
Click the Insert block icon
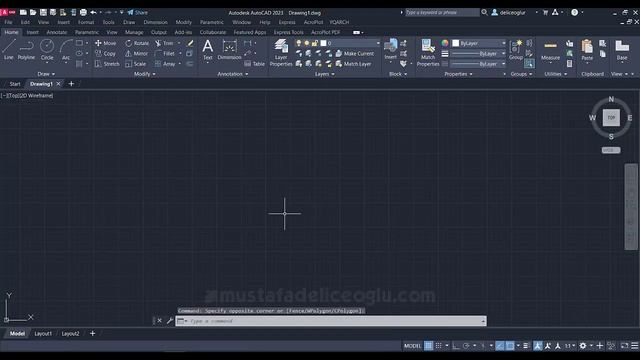pos(391,49)
